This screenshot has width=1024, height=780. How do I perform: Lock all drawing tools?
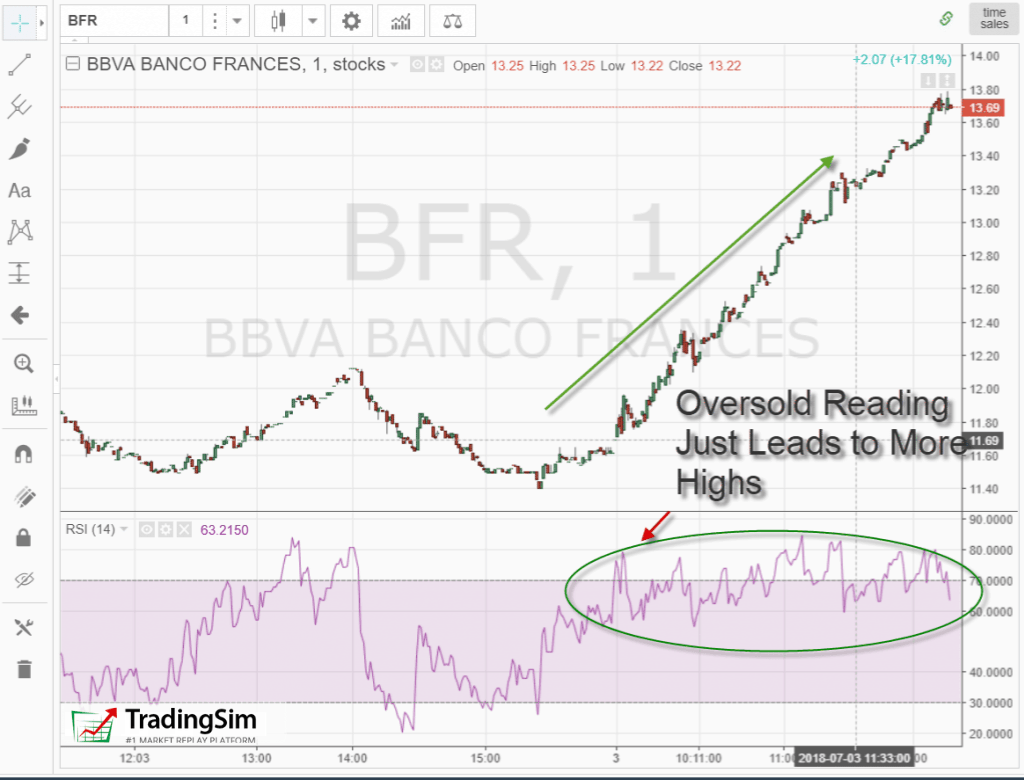[24, 538]
